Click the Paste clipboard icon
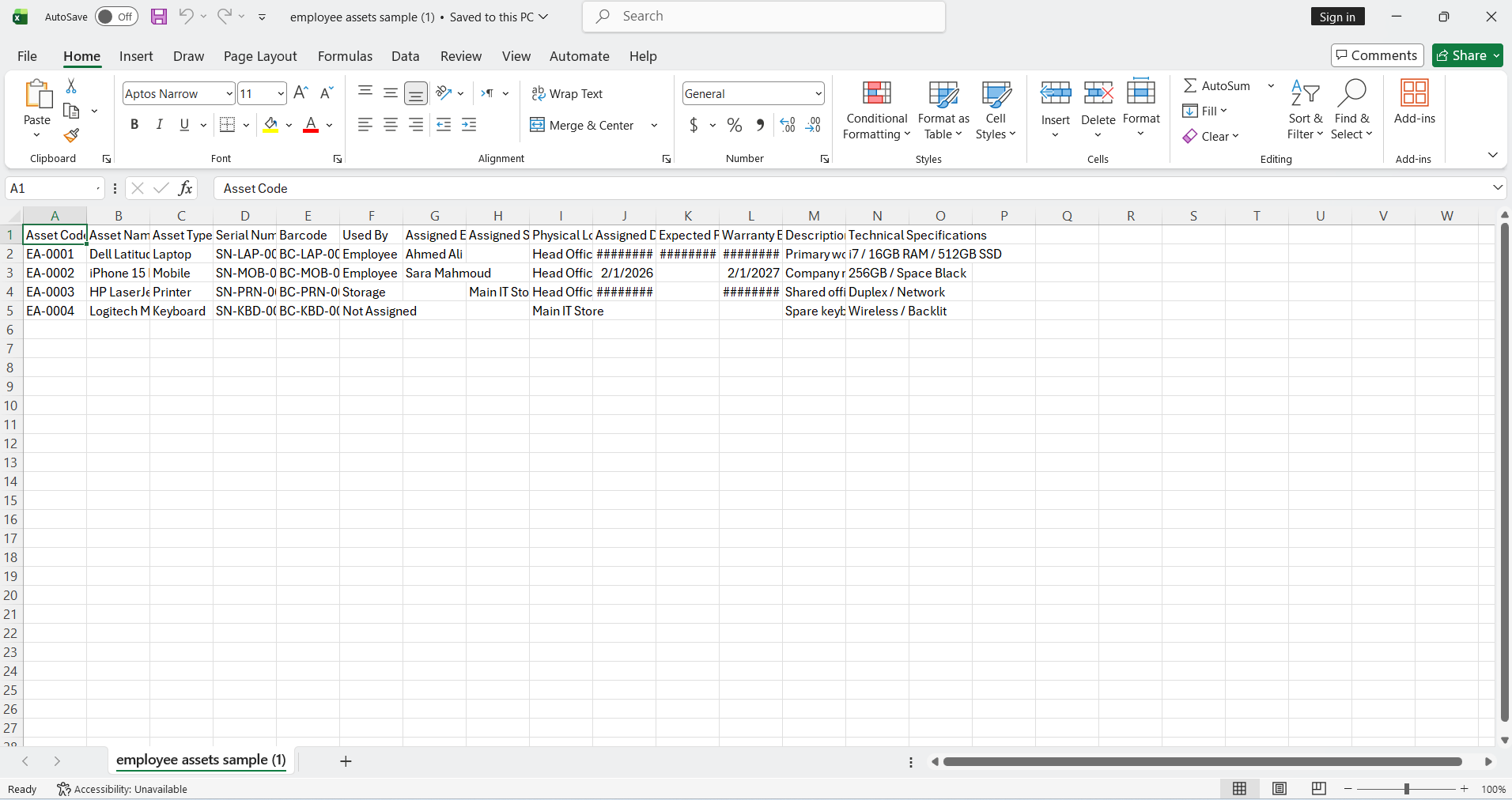The image size is (1512, 800). pos(37,93)
